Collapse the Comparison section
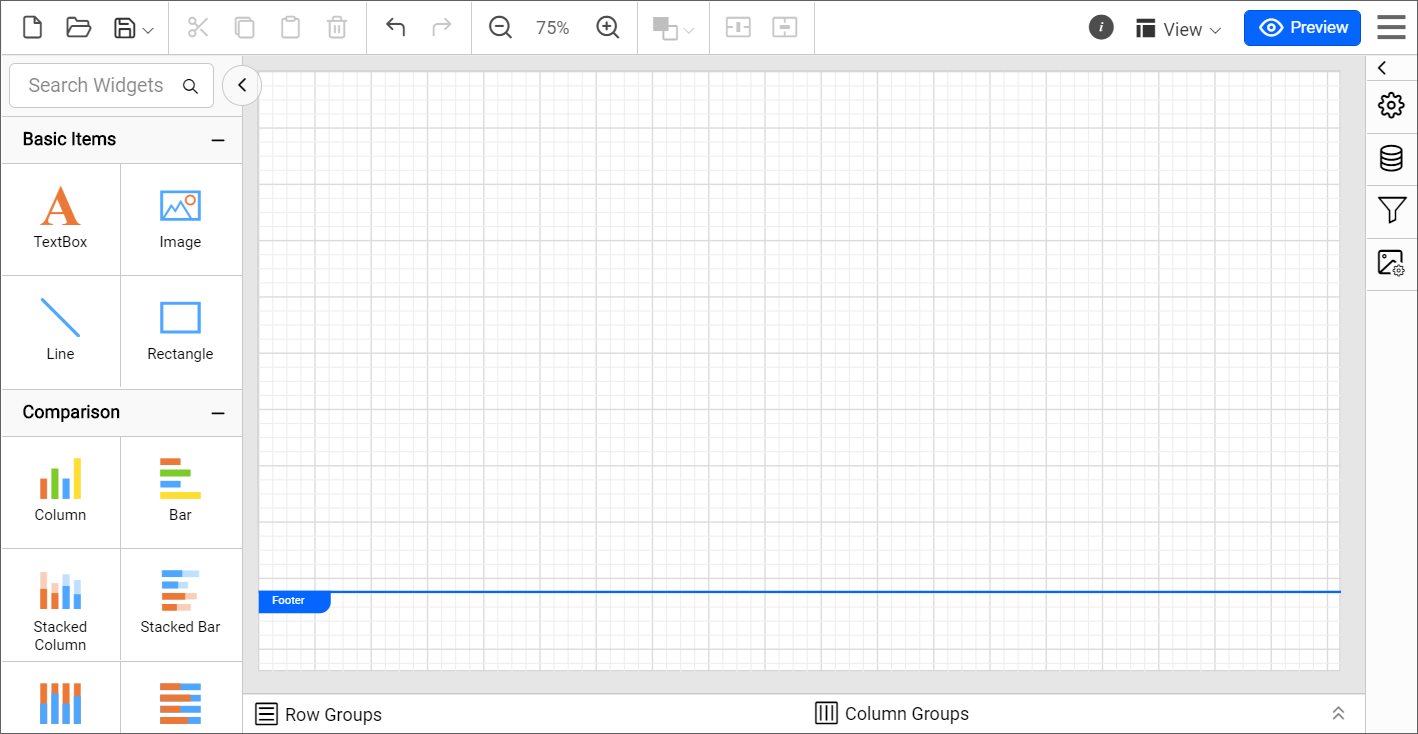Viewport: 1418px width, 734px height. click(219, 413)
